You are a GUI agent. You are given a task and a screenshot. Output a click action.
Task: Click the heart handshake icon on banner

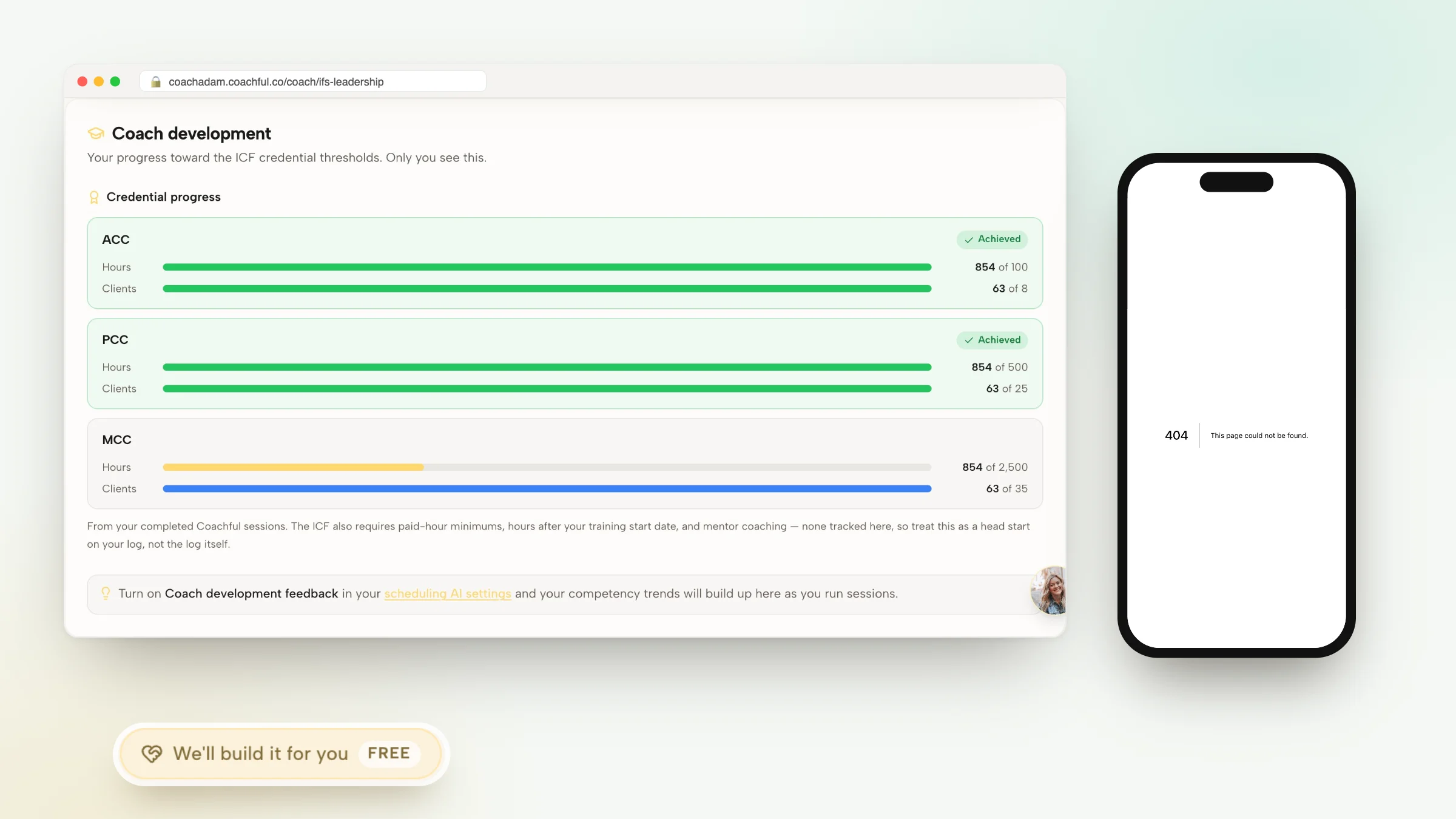152,753
